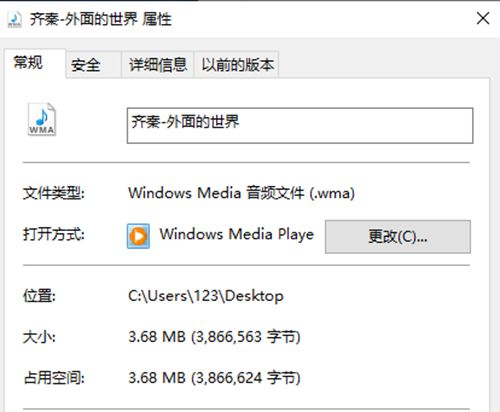
Task: Click the 3,866,624 字节 size on disk value
Action: point(246,378)
